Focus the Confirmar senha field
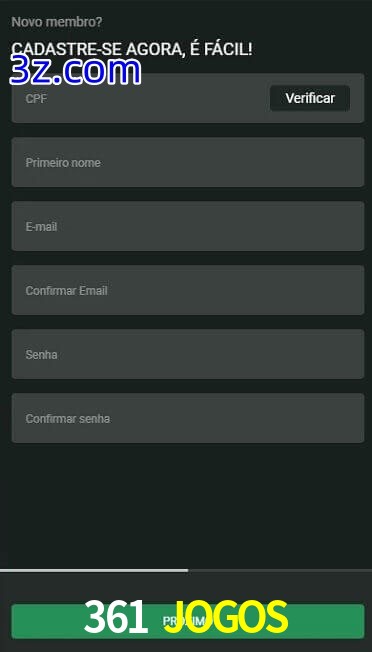372x652 pixels. click(188, 418)
